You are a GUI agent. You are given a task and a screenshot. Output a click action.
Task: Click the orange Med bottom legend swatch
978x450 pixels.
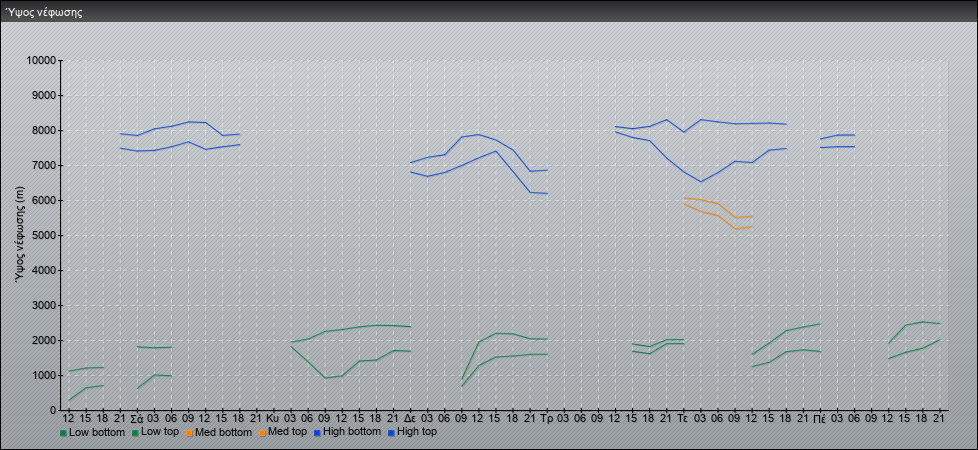[189, 433]
